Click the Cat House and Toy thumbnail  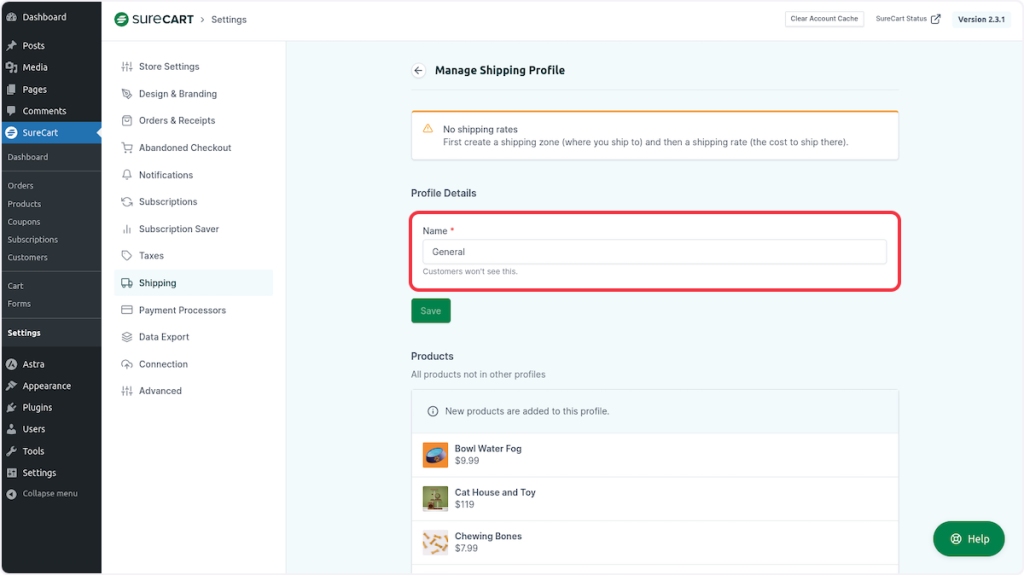point(435,499)
